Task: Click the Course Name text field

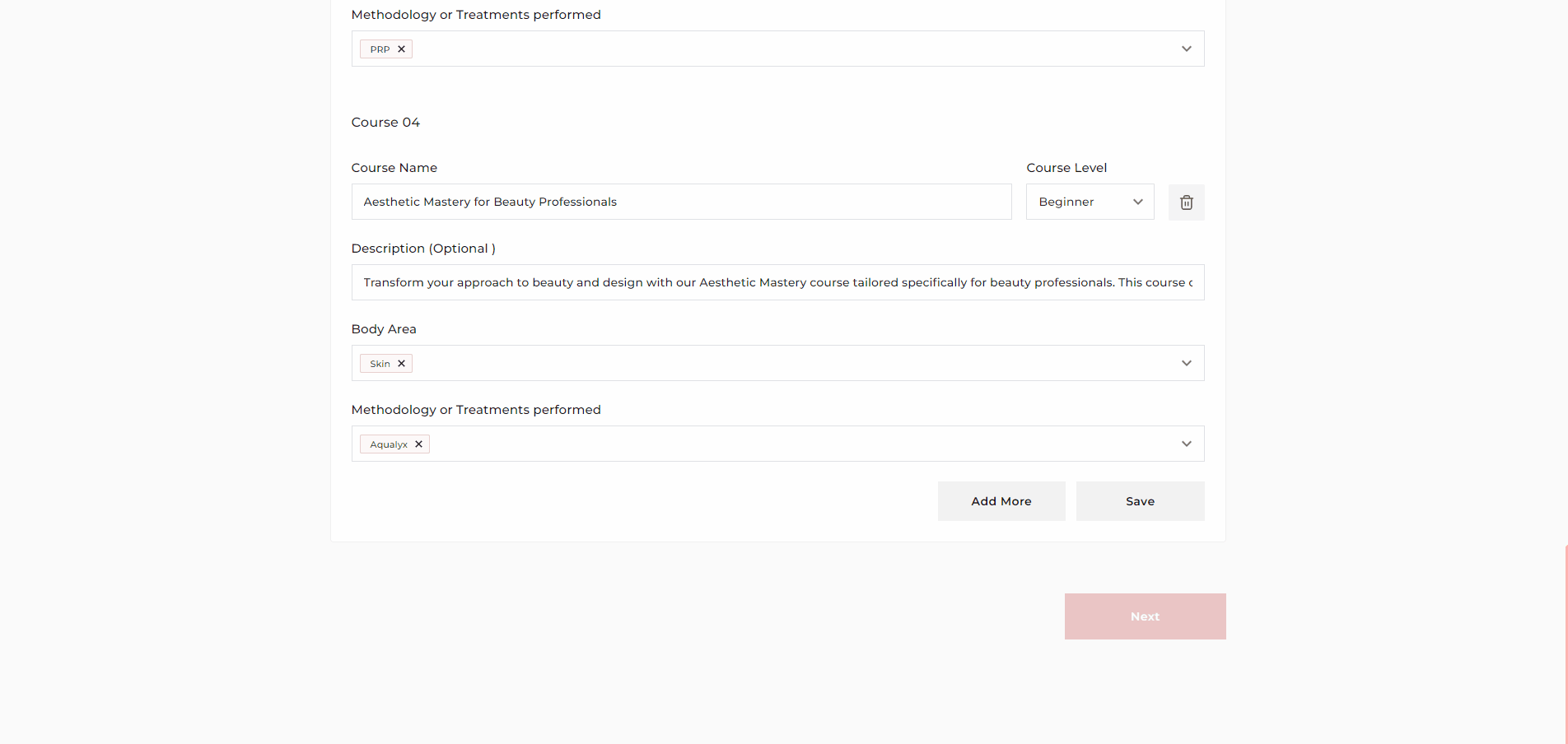Action: point(681,202)
